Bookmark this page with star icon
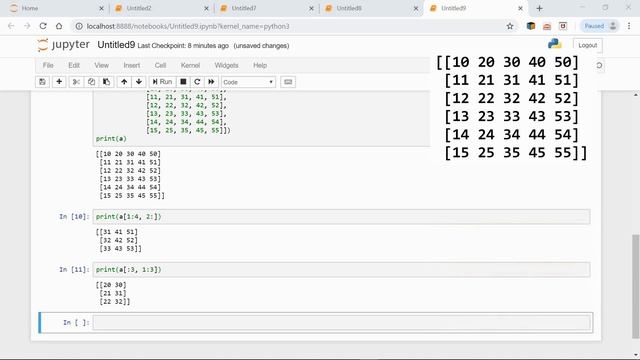This screenshot has height=360, width=640. point(510,26)
